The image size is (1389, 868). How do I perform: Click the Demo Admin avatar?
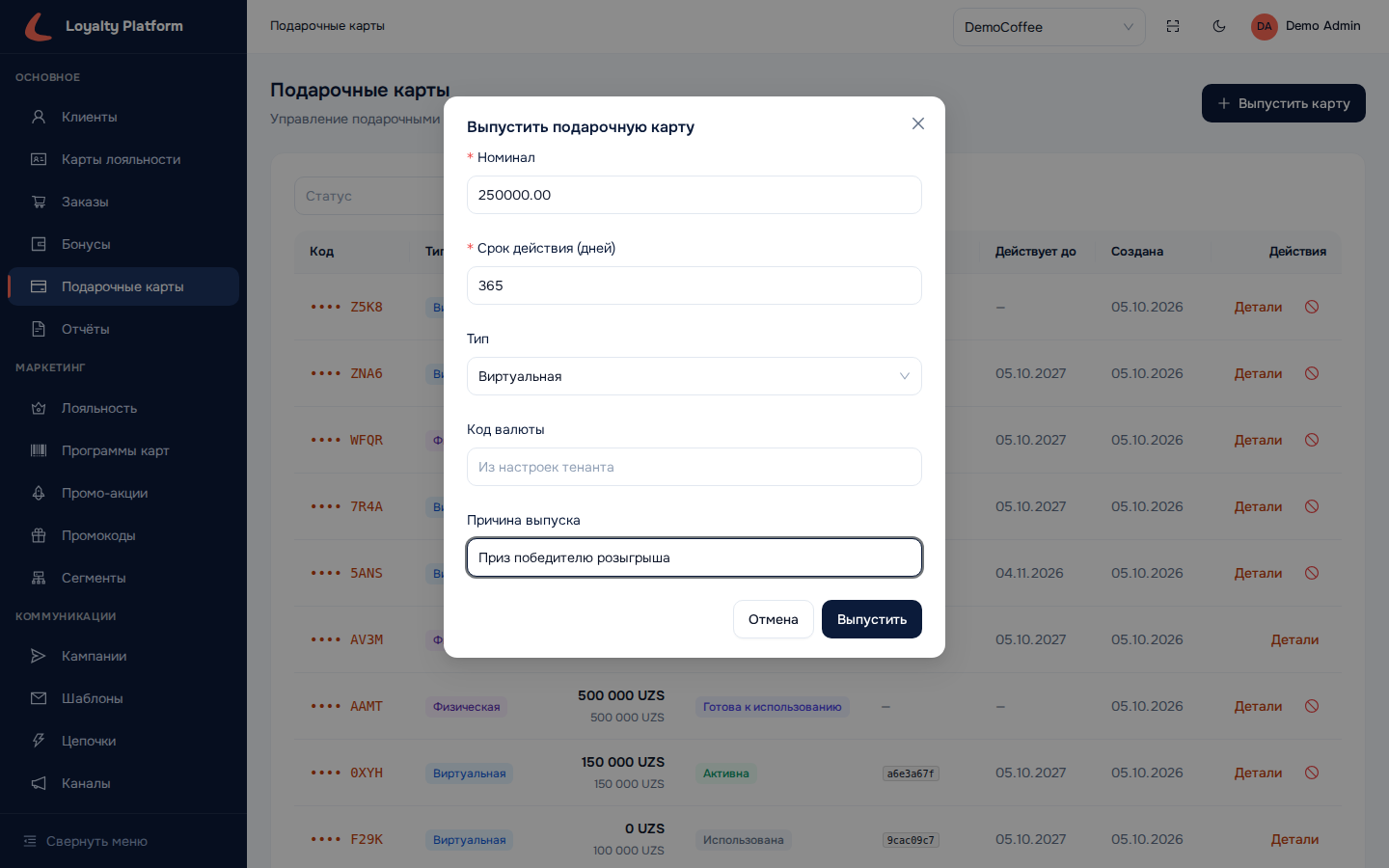[1264, 26]
